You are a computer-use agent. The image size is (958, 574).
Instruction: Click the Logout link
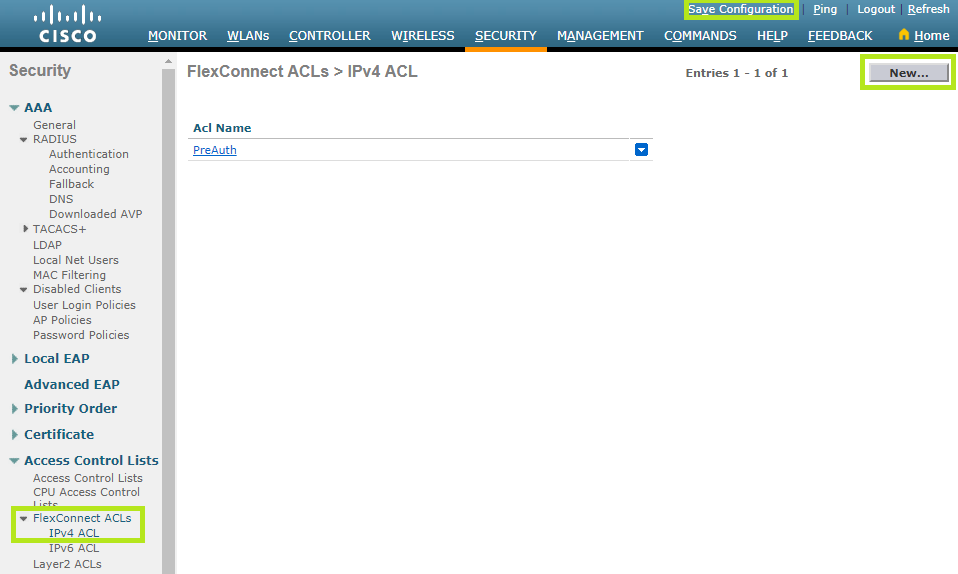(875, 9)
